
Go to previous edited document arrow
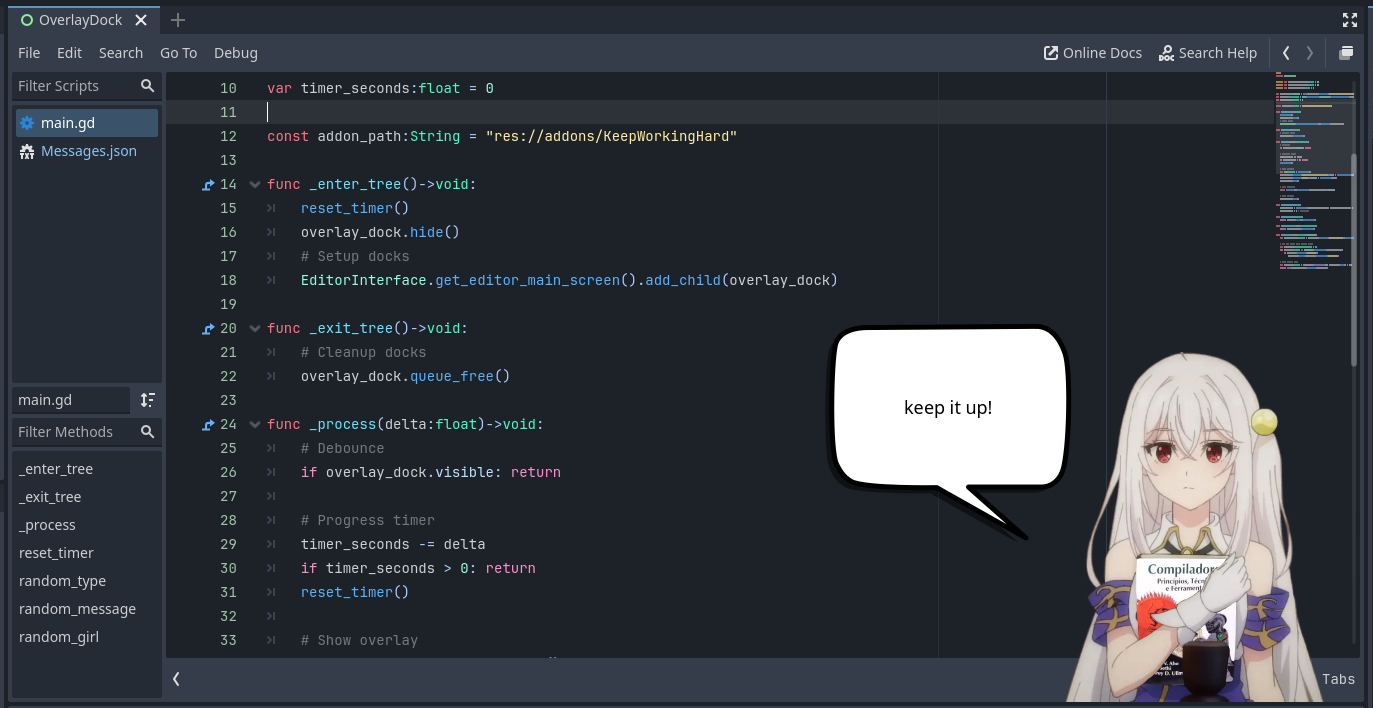point(1286,53)
